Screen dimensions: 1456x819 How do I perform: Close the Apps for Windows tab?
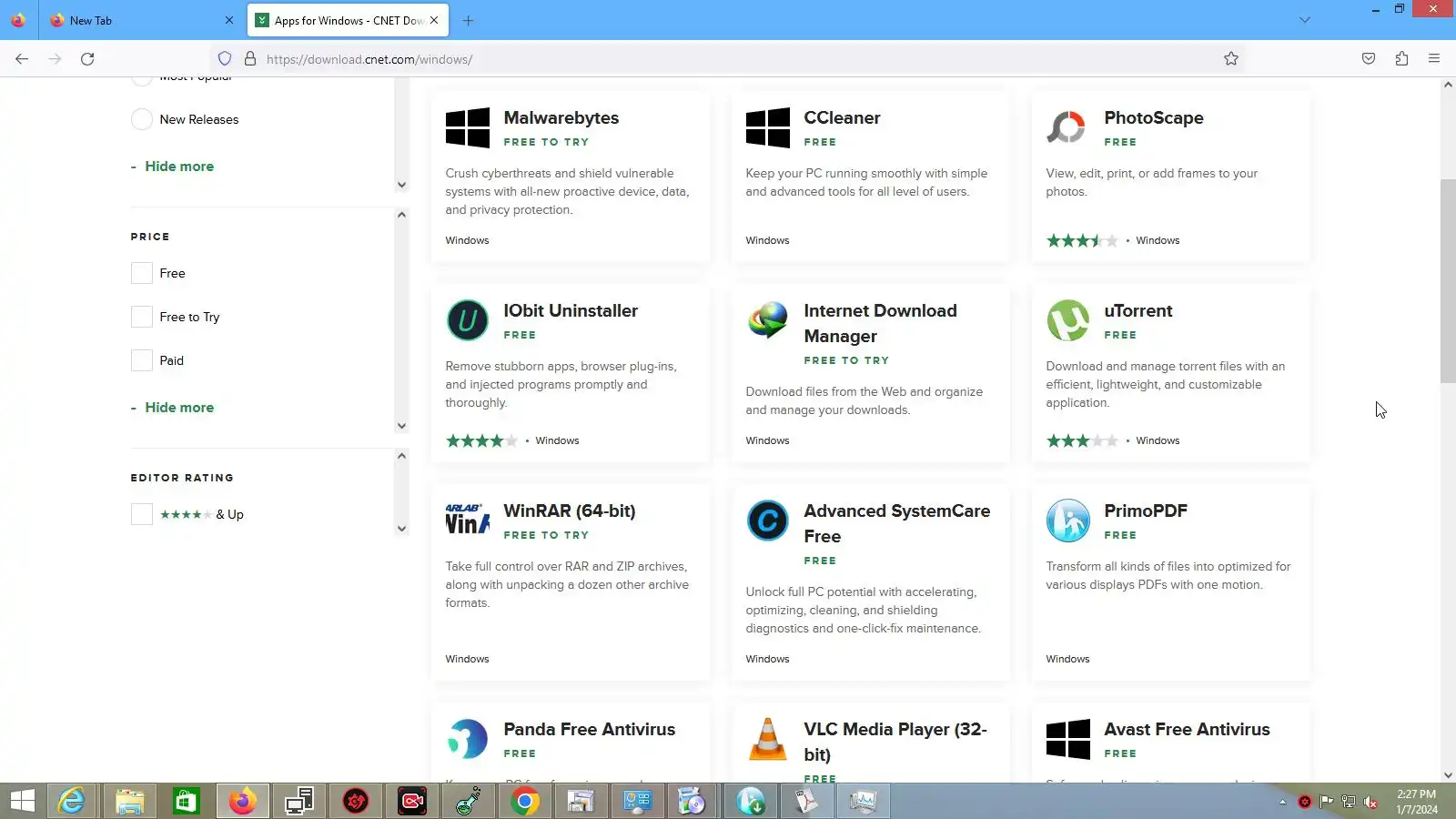click(x=434, y=20)
